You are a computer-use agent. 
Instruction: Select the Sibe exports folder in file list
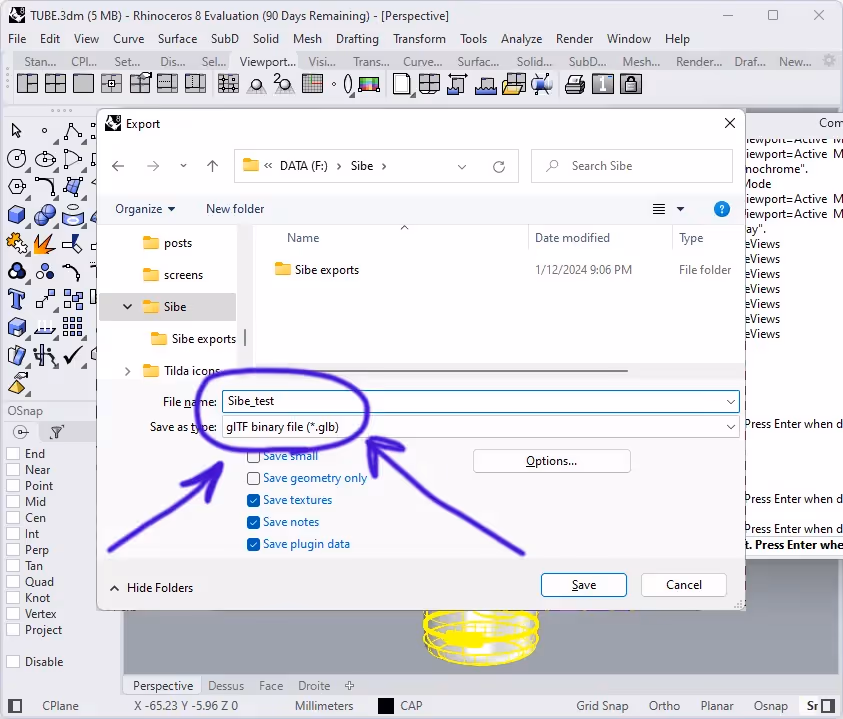coord(326,270)
